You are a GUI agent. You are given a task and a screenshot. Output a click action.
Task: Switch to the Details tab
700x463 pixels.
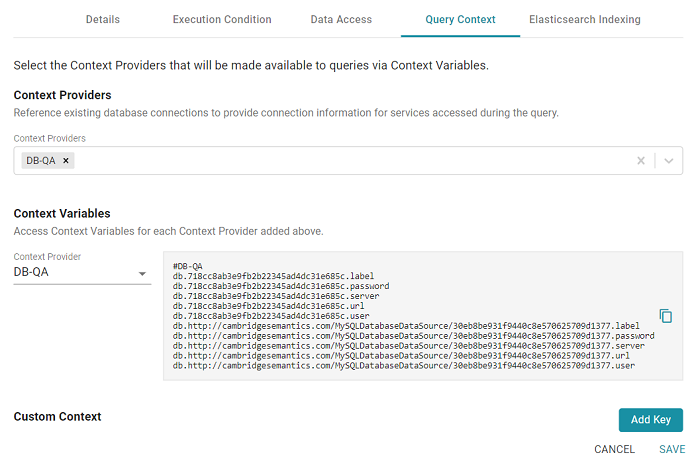pyautogui.click(x=103, y=19)
